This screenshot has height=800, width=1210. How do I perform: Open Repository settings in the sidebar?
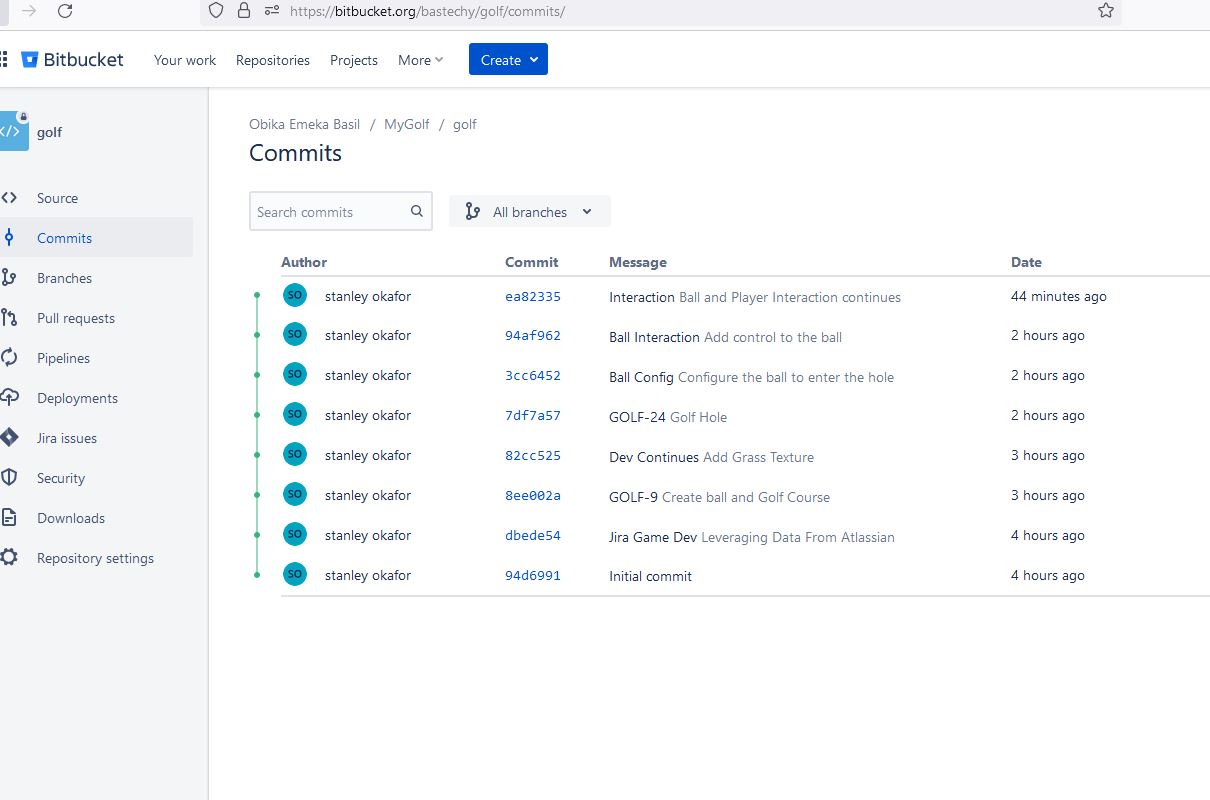(x=96, y=558)
